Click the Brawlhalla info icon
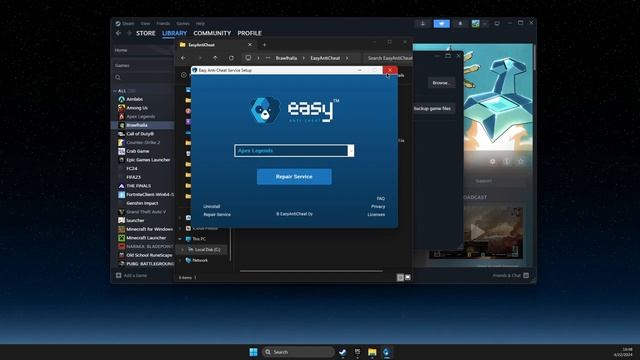640x360 pixels. [x=507, y=161]
